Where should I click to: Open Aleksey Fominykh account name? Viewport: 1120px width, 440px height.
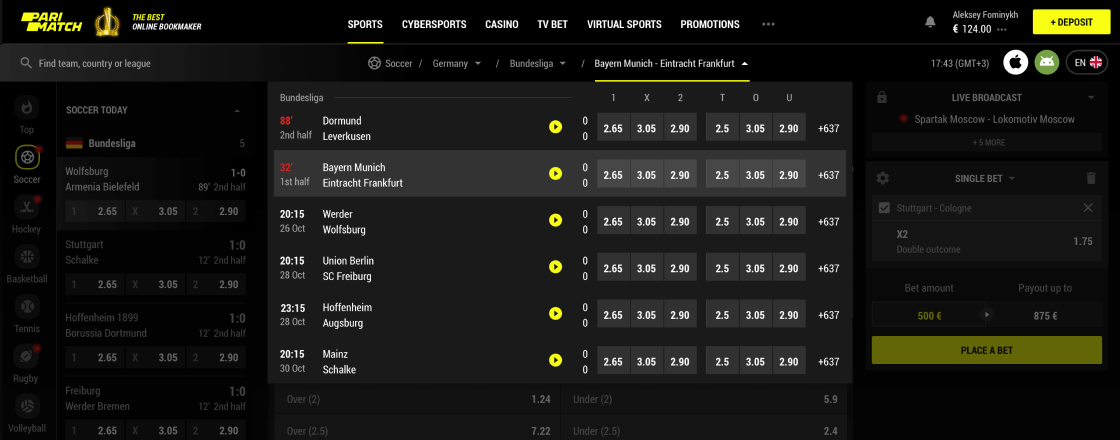987,14
